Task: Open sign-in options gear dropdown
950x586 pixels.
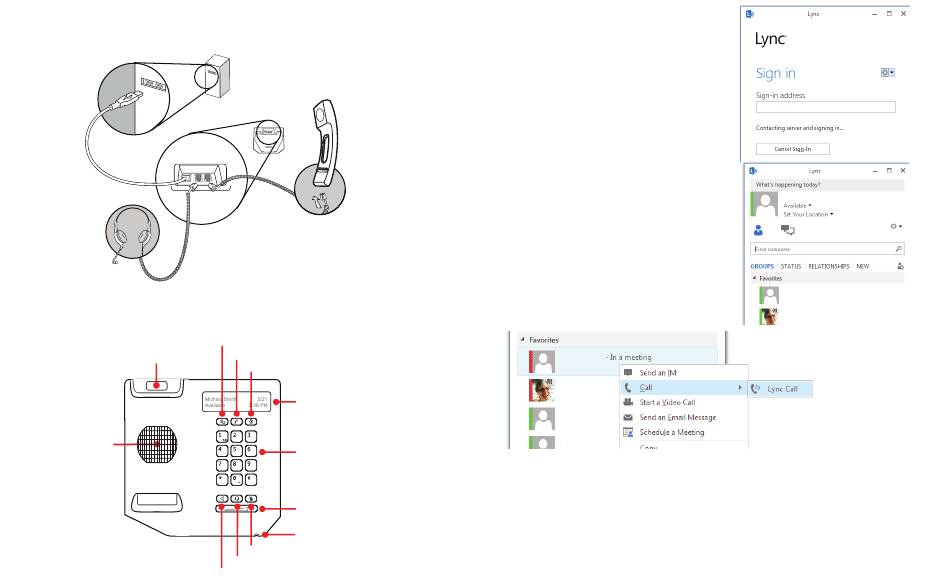Action: click(x=888, y=73)
